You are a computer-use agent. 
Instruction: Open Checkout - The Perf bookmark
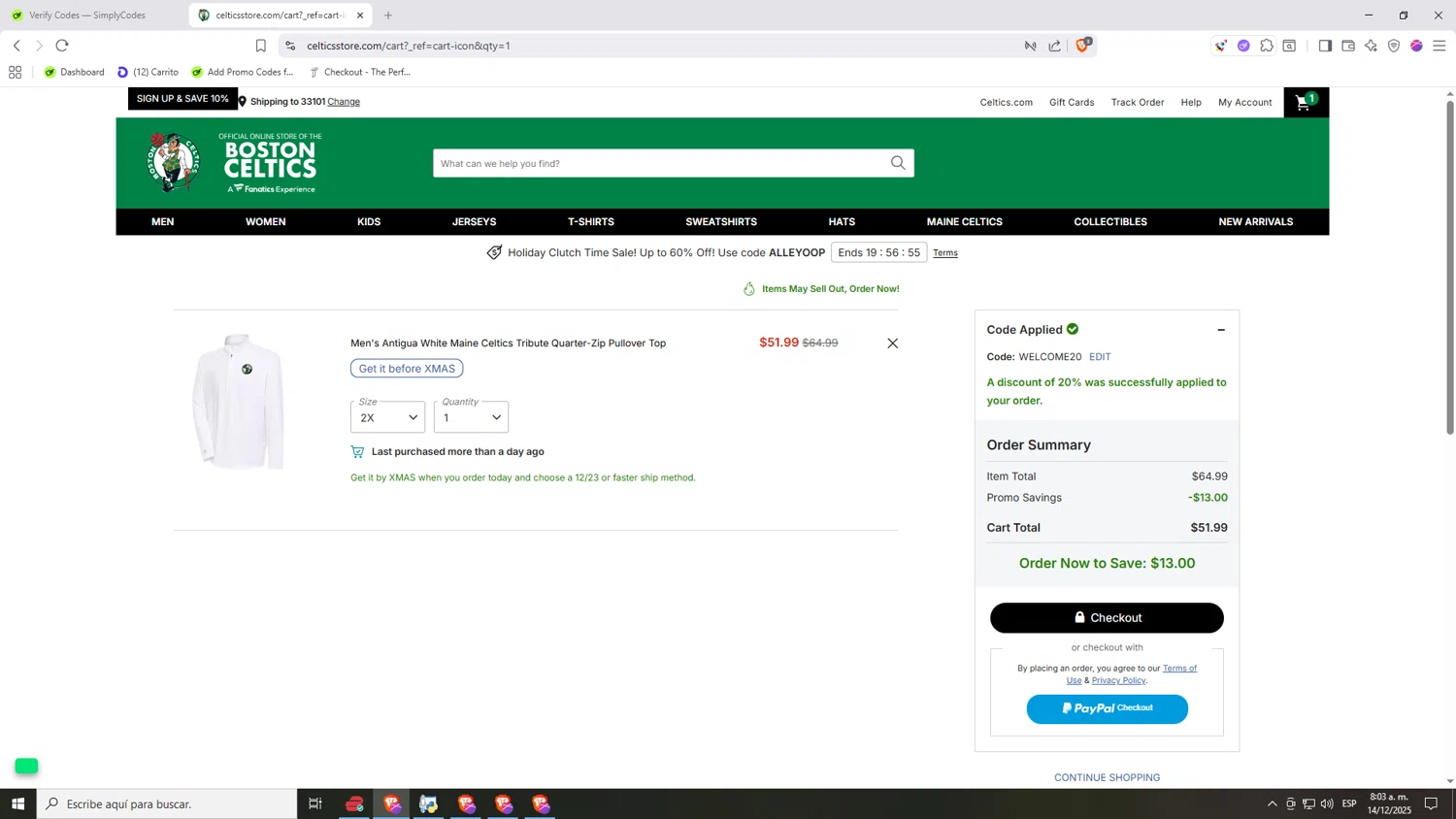pos(359,72)
